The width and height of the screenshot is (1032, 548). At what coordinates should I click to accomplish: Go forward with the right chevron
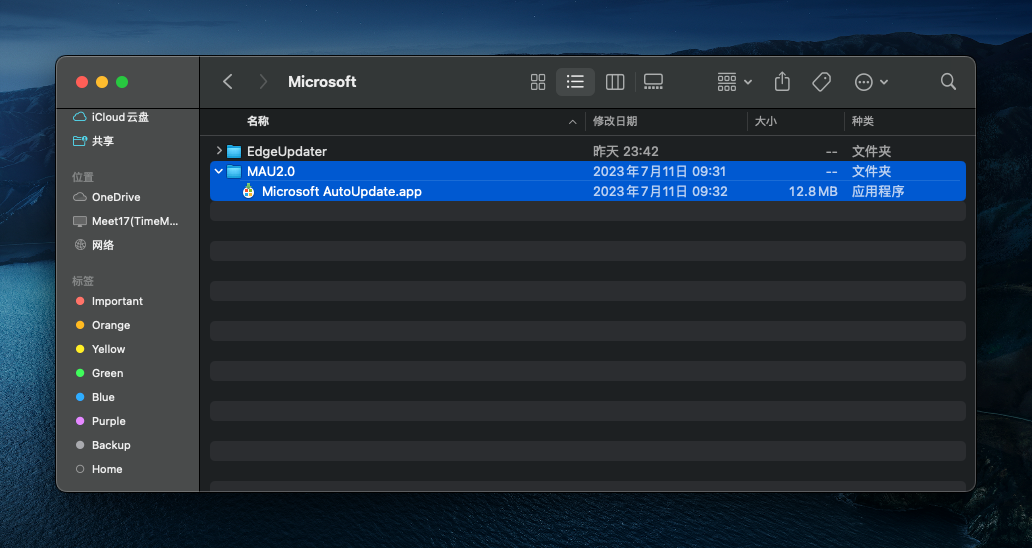(263, 82)
